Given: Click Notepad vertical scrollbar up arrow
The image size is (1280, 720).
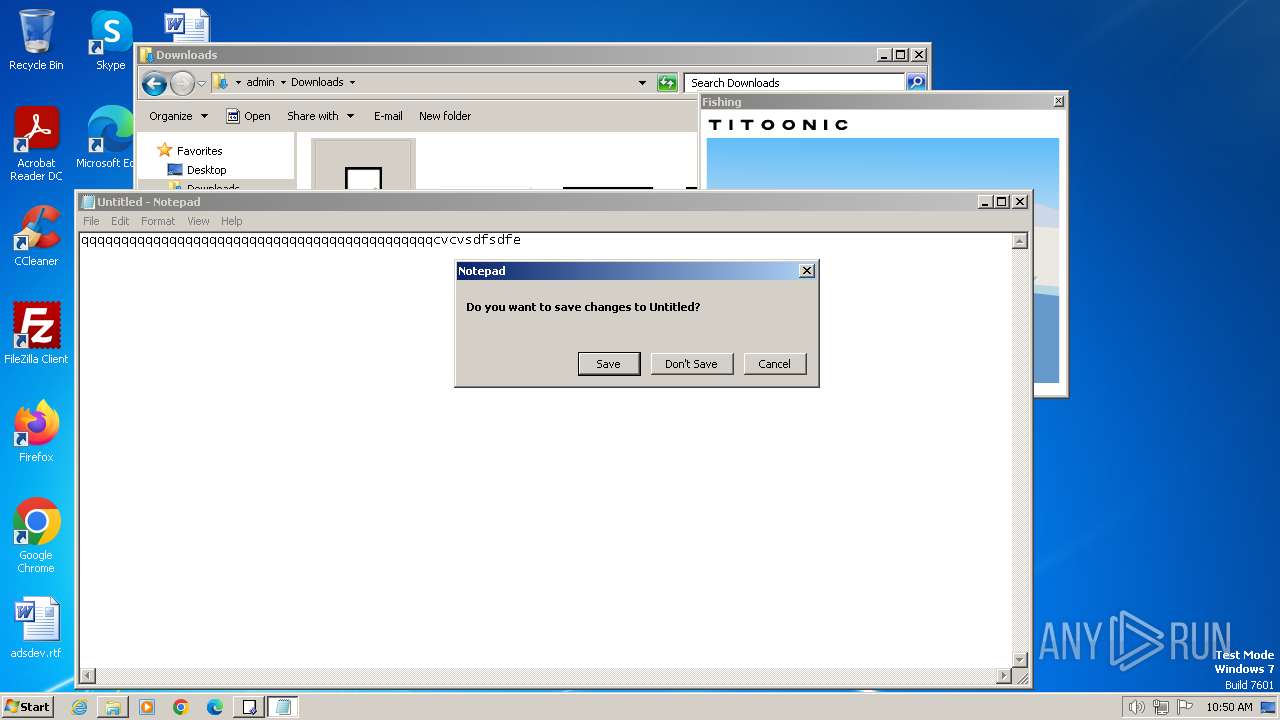Looking at the screenshot, I should click(x=1020, y=241).
